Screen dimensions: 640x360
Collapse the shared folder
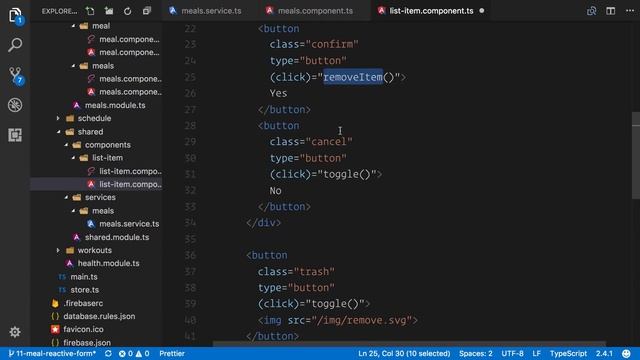(59, 132)
